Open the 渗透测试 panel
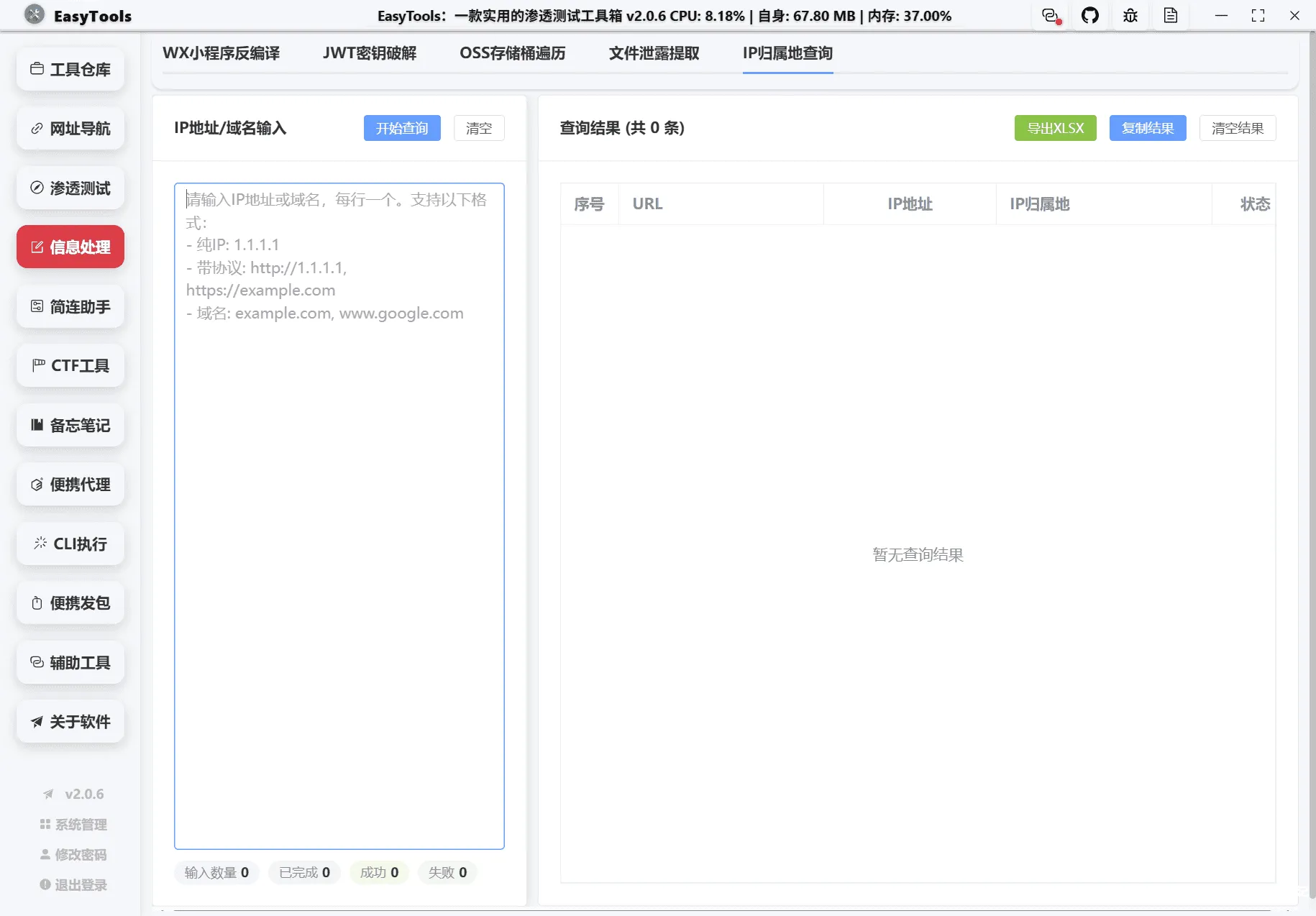 click(x=70, y=188)
